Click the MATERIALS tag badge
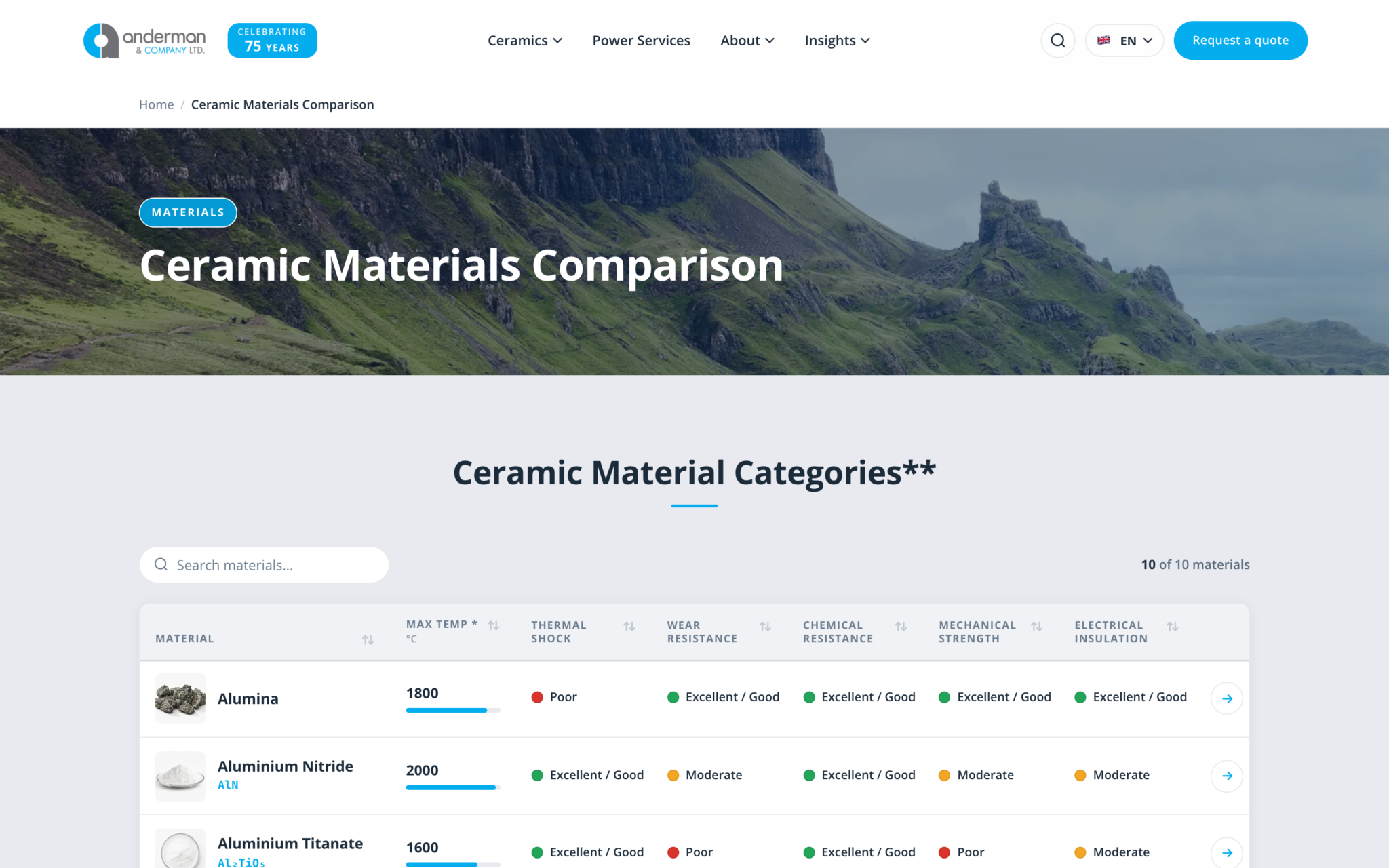The width and height of the screenshot is (1389, 868). pos(188,212)
